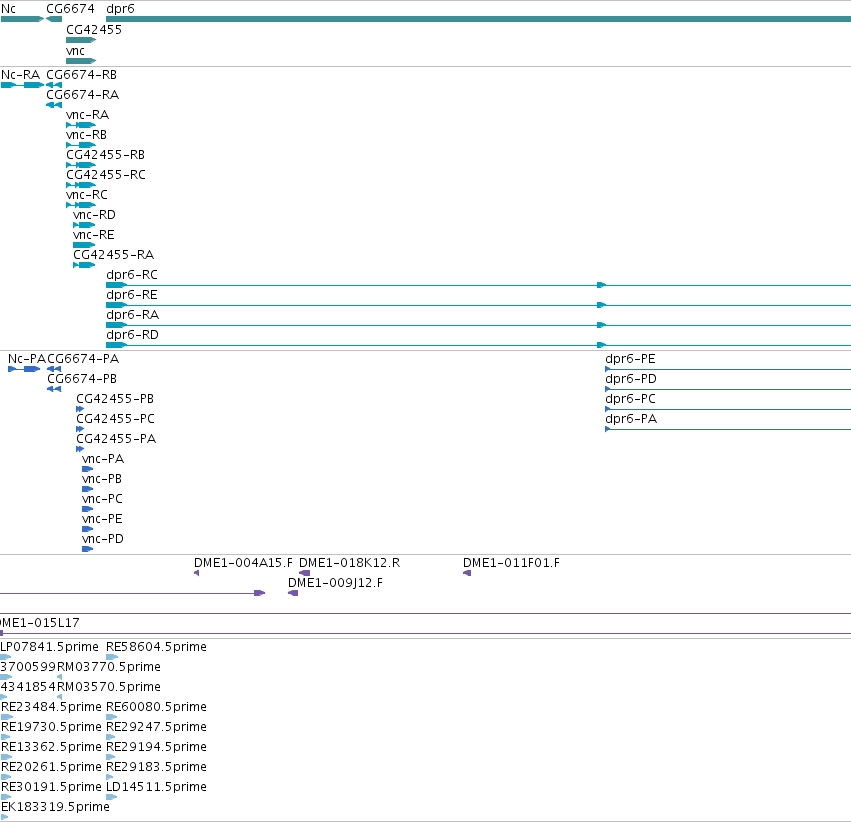The image size is (851, 822).
Task: Click the vnc-PA protein
Action: point(87,469)
